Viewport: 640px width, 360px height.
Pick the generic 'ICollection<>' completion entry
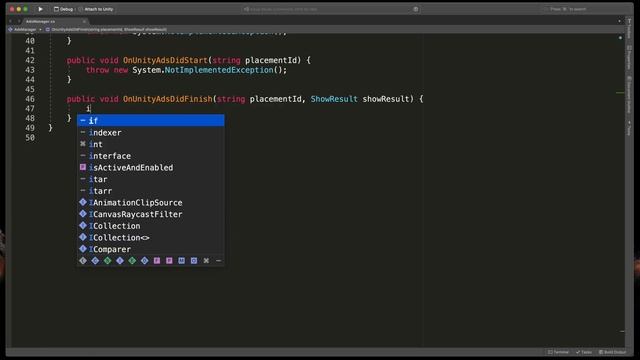point(151,237)
